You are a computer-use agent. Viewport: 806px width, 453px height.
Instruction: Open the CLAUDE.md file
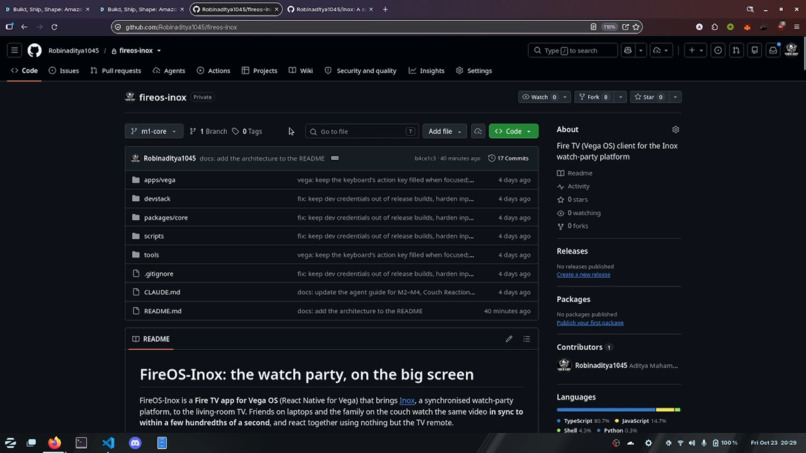click(162, 292)
